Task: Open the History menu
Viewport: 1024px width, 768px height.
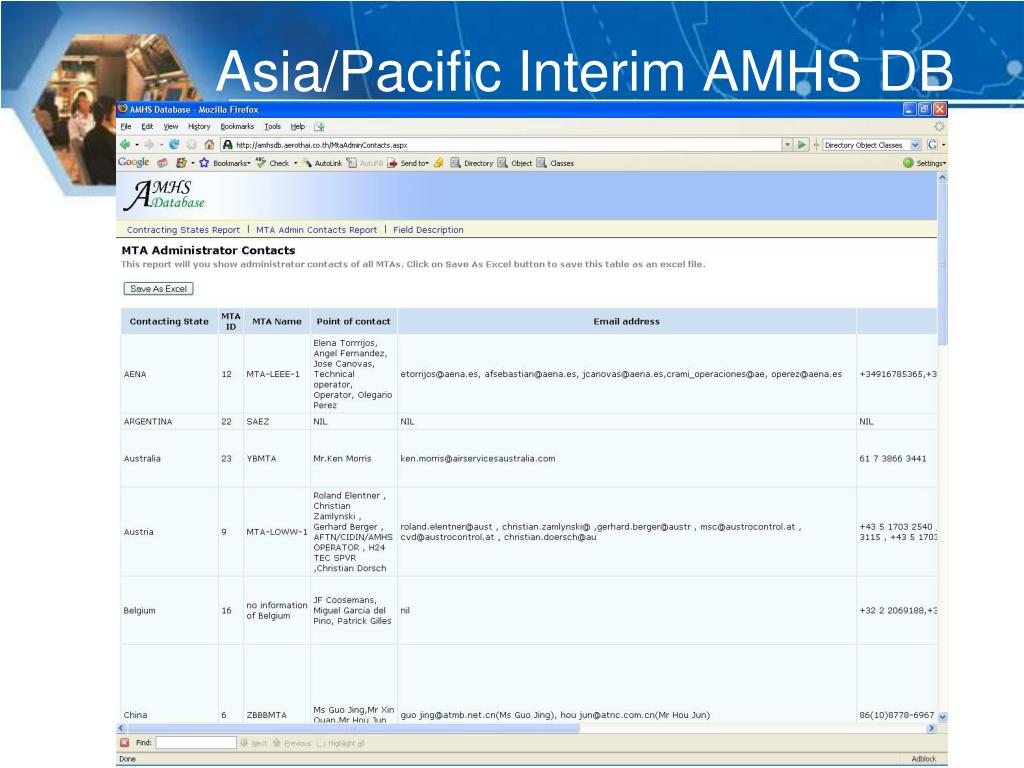Action: tap(199, 127)
